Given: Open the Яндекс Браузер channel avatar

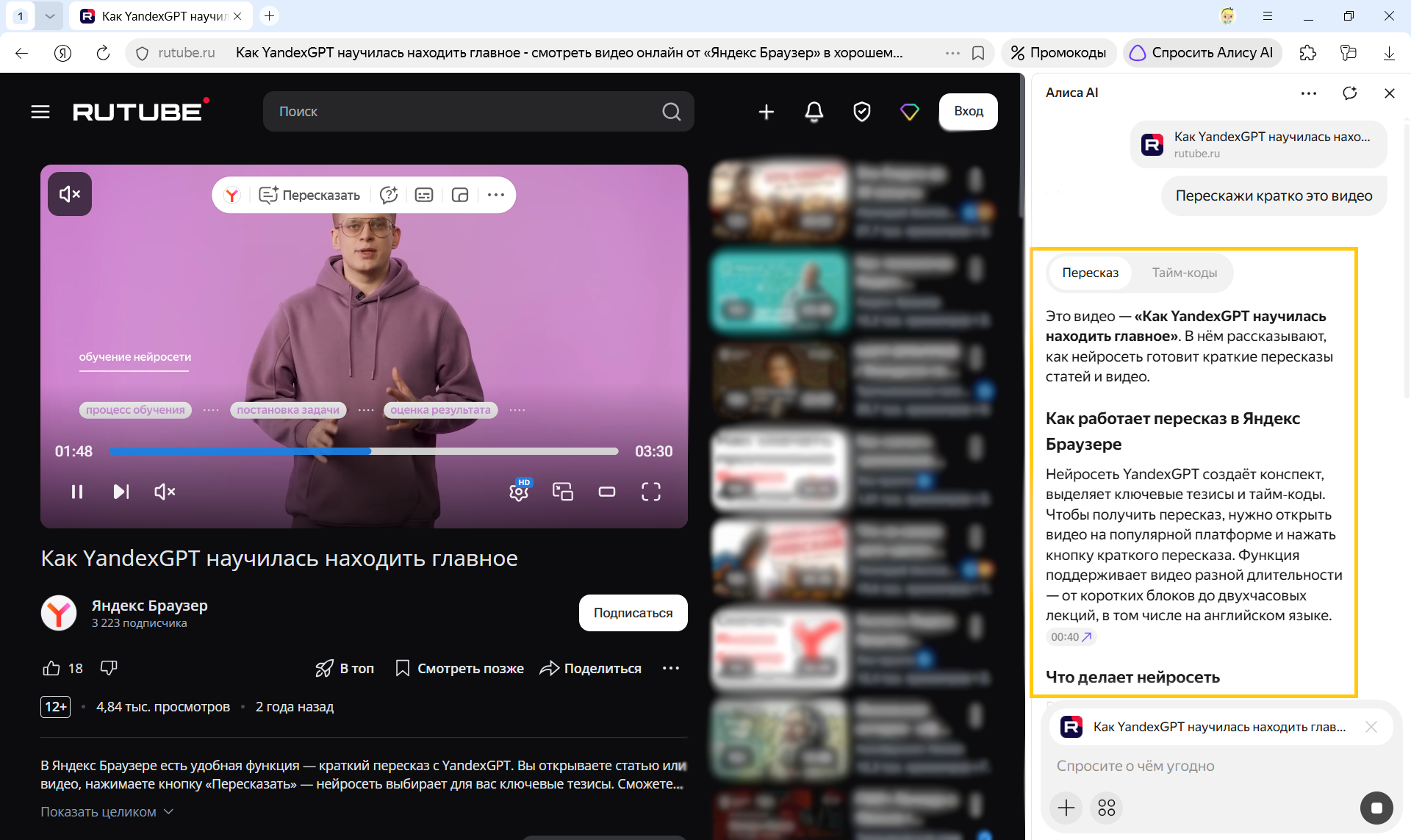Looking at the screenshot, I should point(59,613).
